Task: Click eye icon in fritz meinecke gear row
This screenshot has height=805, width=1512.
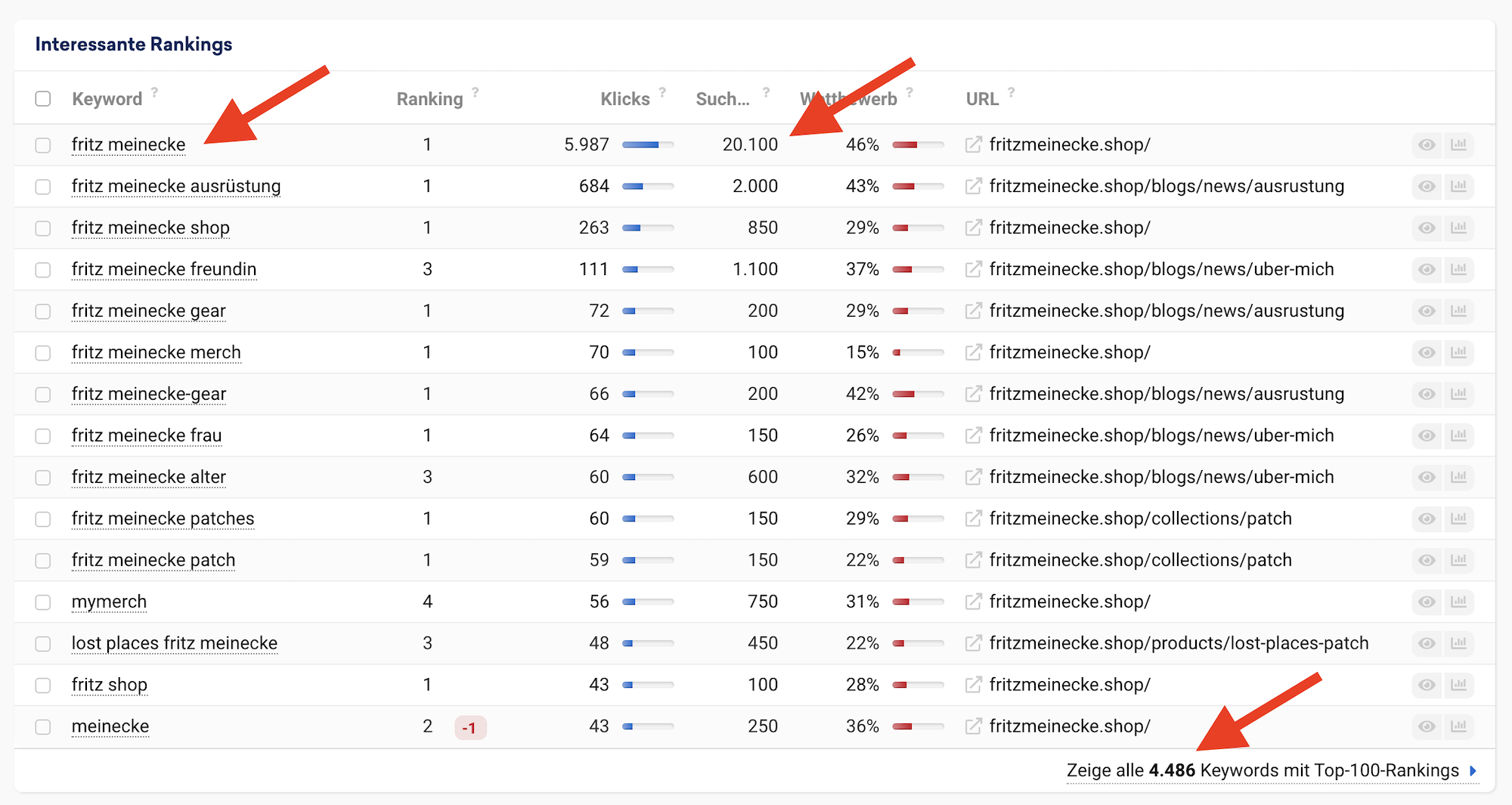Action: point(1427,311)
